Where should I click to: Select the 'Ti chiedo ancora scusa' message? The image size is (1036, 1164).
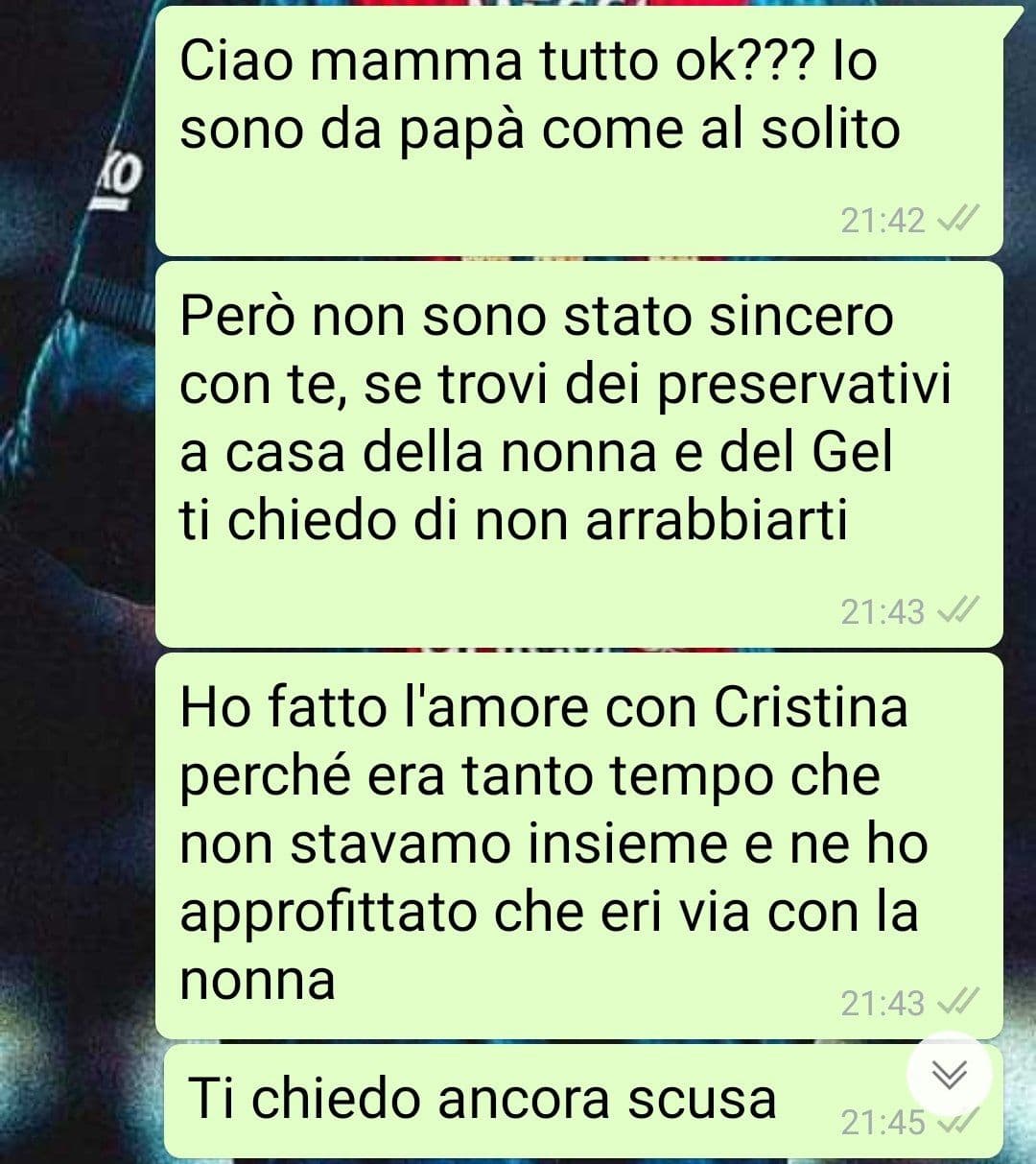coord(583,1100)
